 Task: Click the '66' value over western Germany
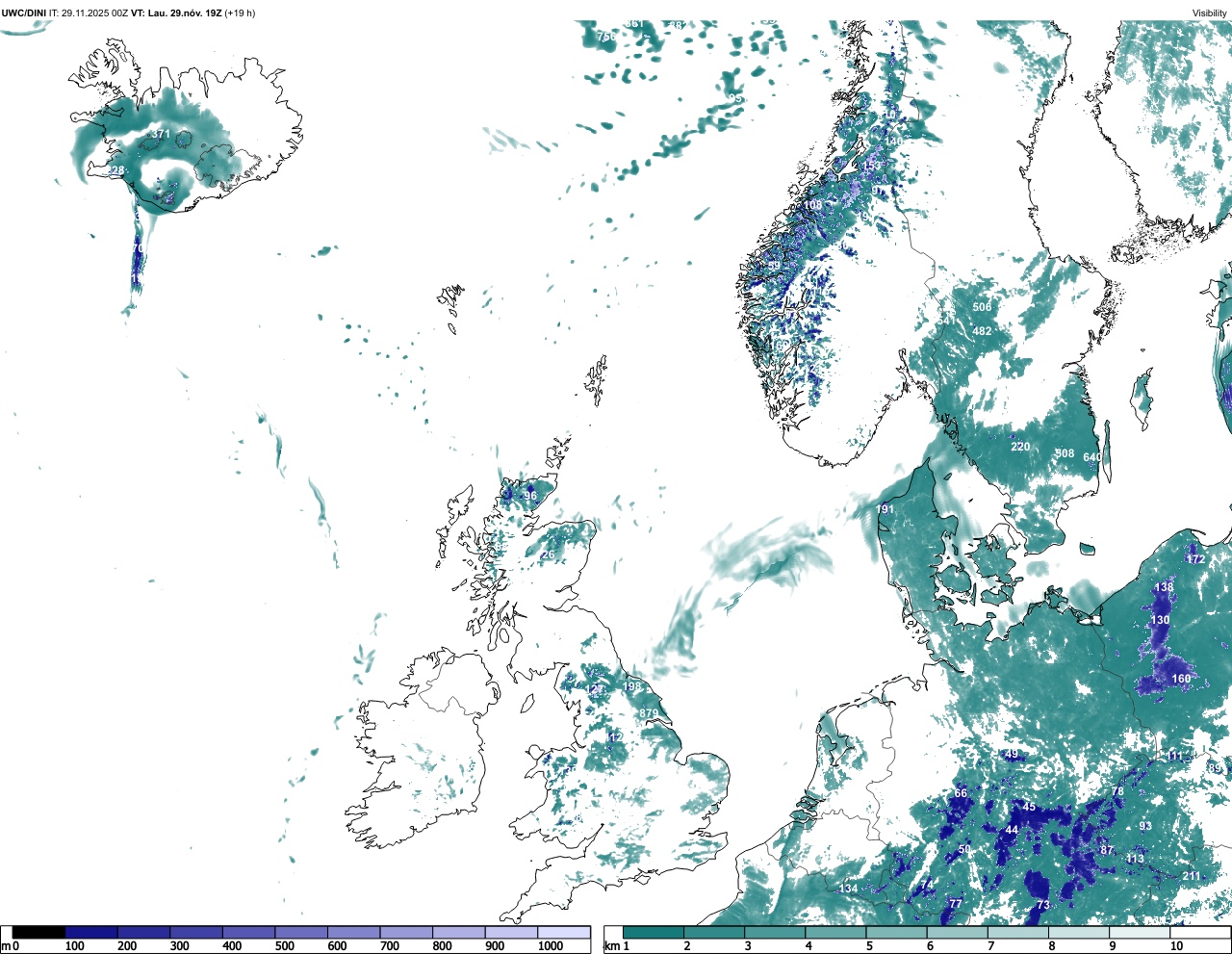[961, 794]
